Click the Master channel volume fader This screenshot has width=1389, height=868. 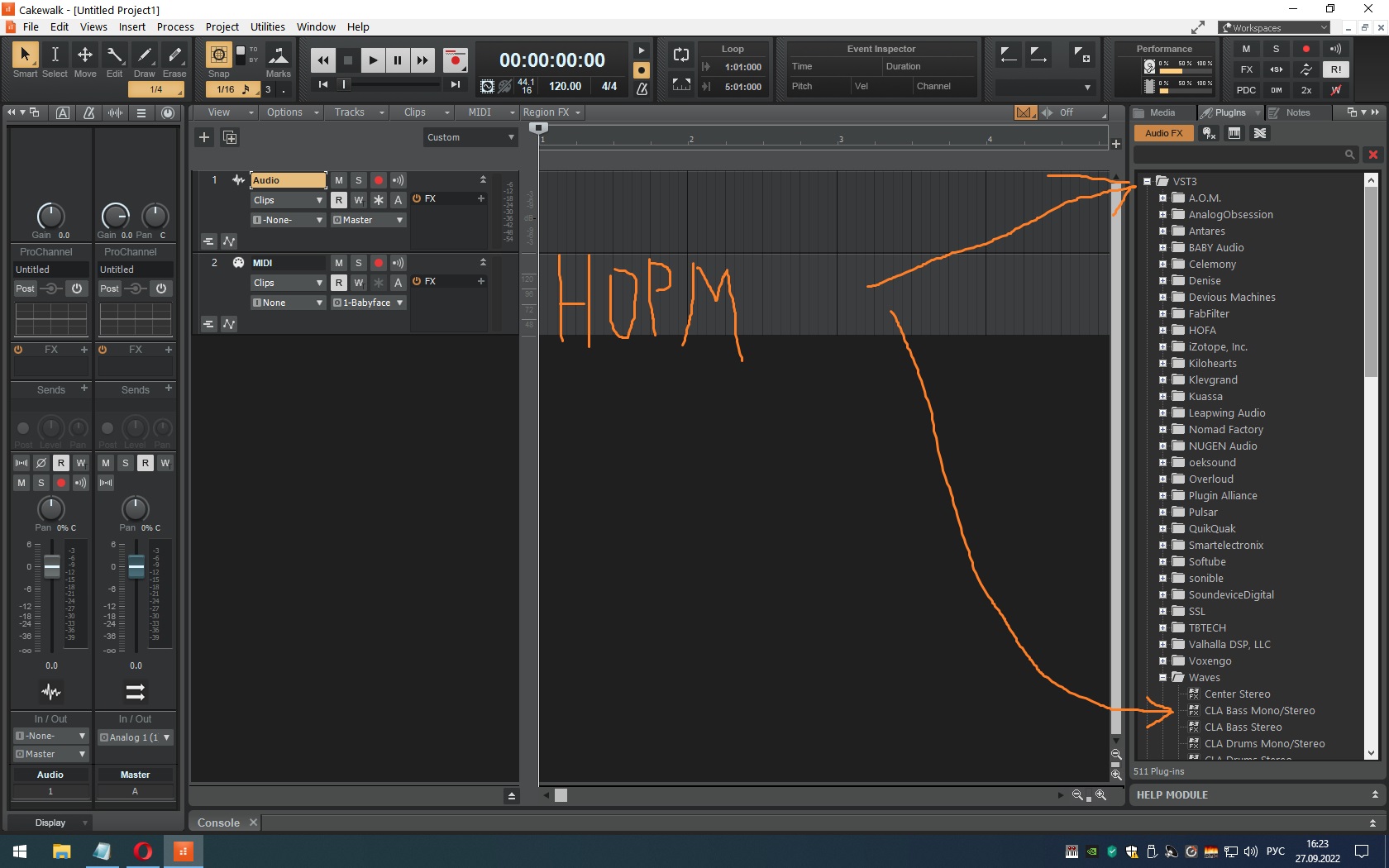(136, 567)
